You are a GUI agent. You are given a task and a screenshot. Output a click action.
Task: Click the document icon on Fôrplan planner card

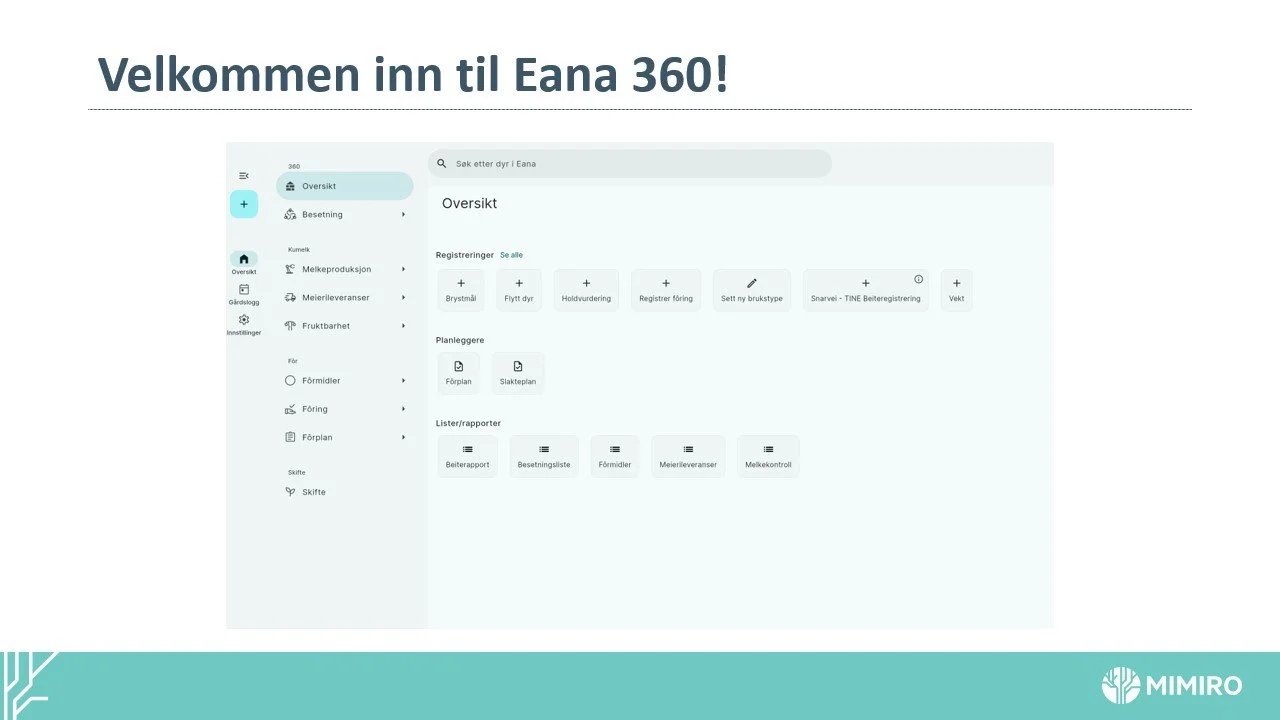pos(459,367)
